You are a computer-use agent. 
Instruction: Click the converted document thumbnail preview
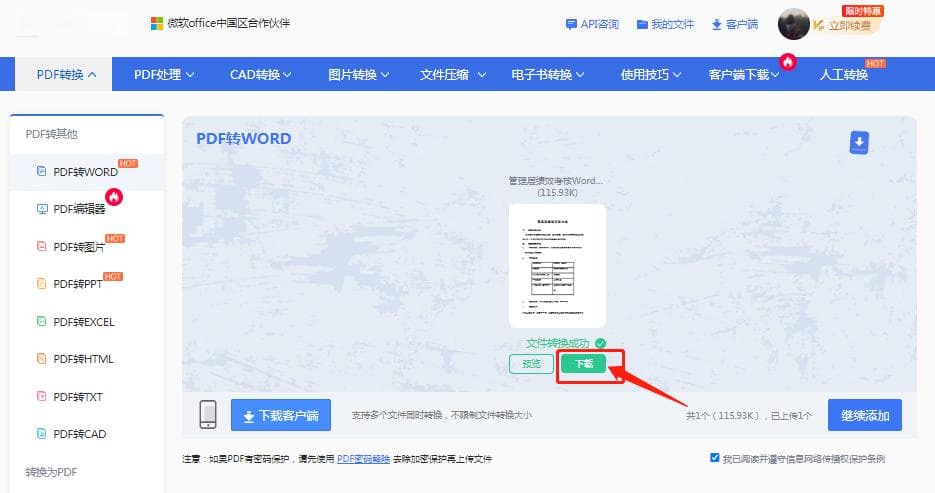(x=557, y=265)
